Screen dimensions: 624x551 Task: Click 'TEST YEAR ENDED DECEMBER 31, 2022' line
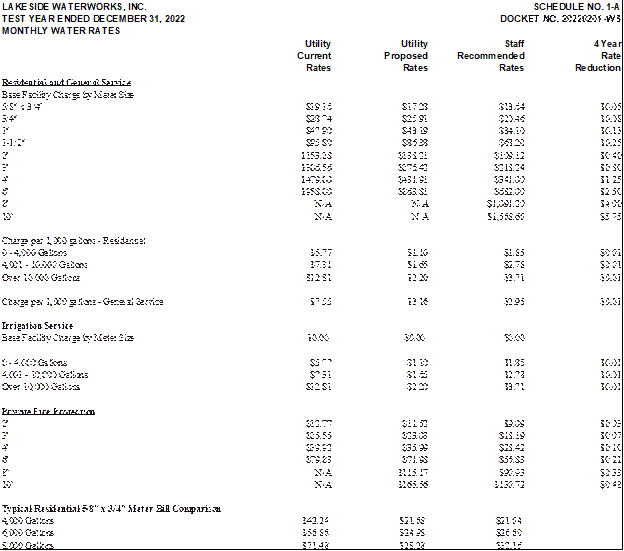point(94,19)
